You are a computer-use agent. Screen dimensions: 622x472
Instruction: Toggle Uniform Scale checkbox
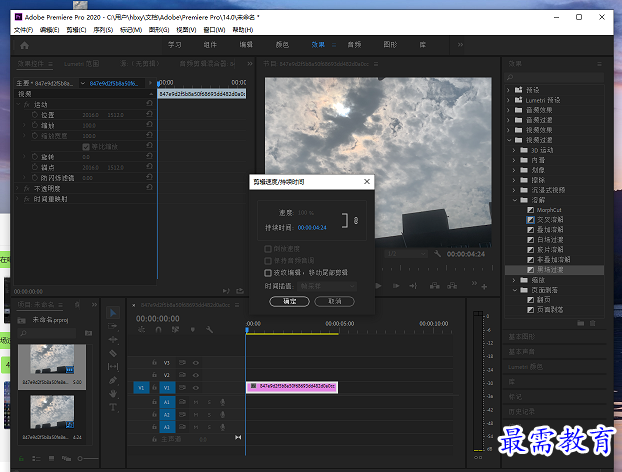pos(86,147)
